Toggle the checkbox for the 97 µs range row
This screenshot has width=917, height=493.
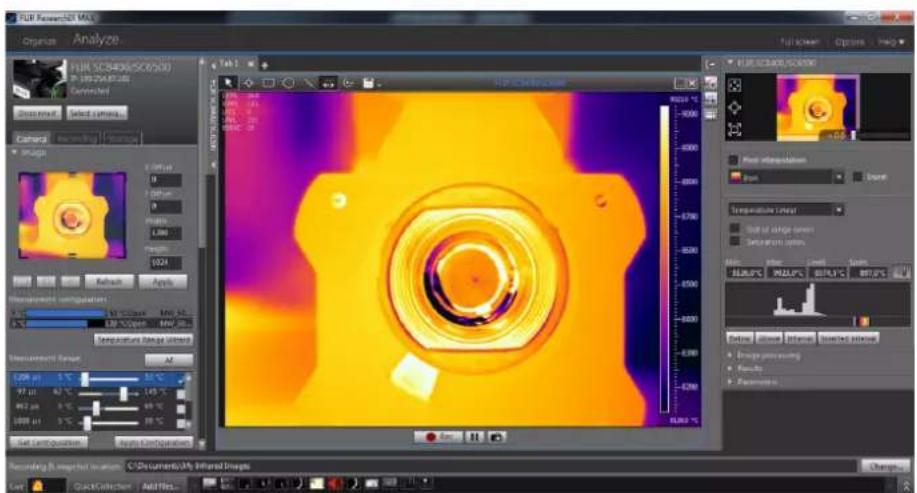[x=181, y=394]
